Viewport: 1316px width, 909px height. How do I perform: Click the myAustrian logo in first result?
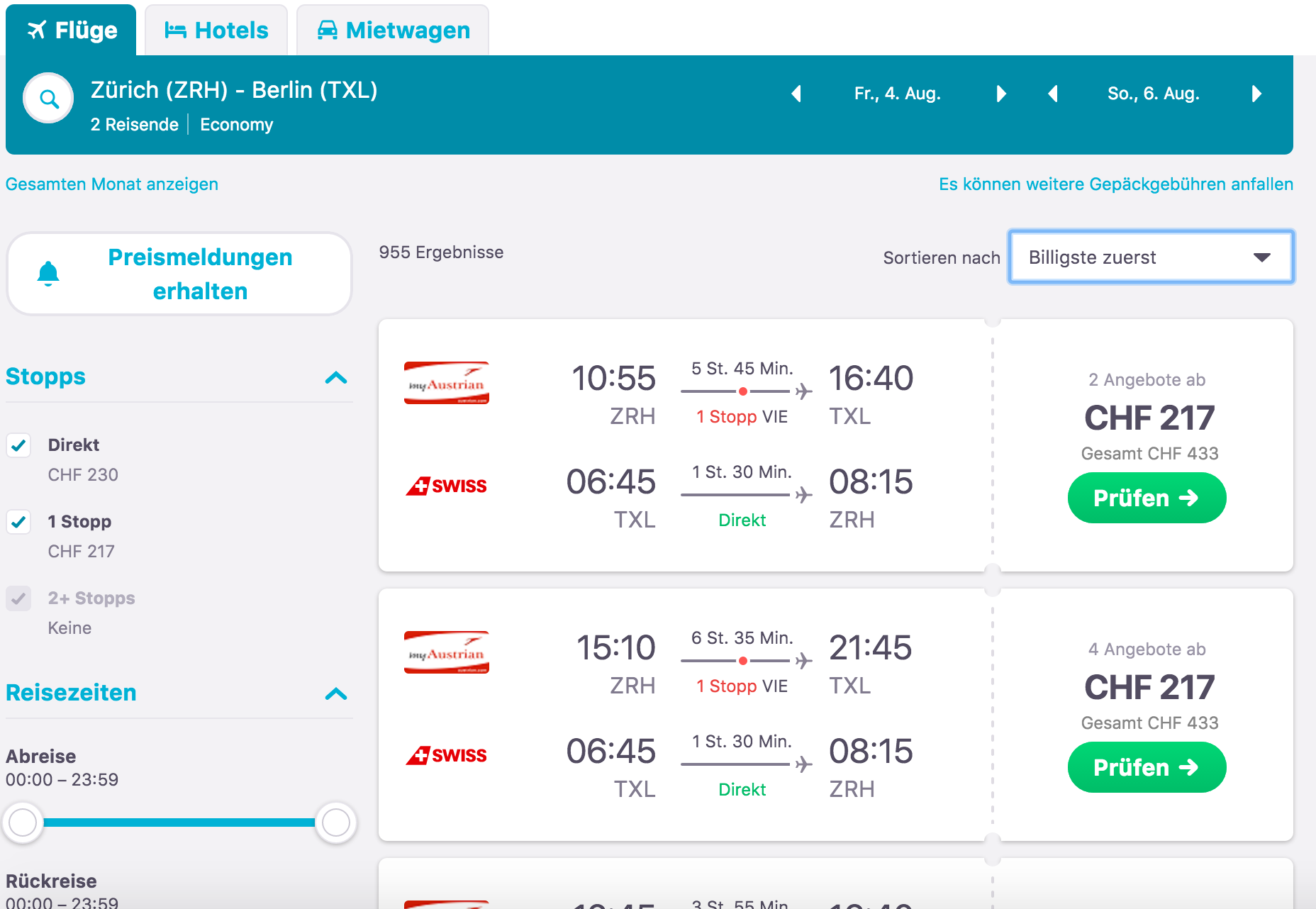pyautogui.click(x=447, y=383)
